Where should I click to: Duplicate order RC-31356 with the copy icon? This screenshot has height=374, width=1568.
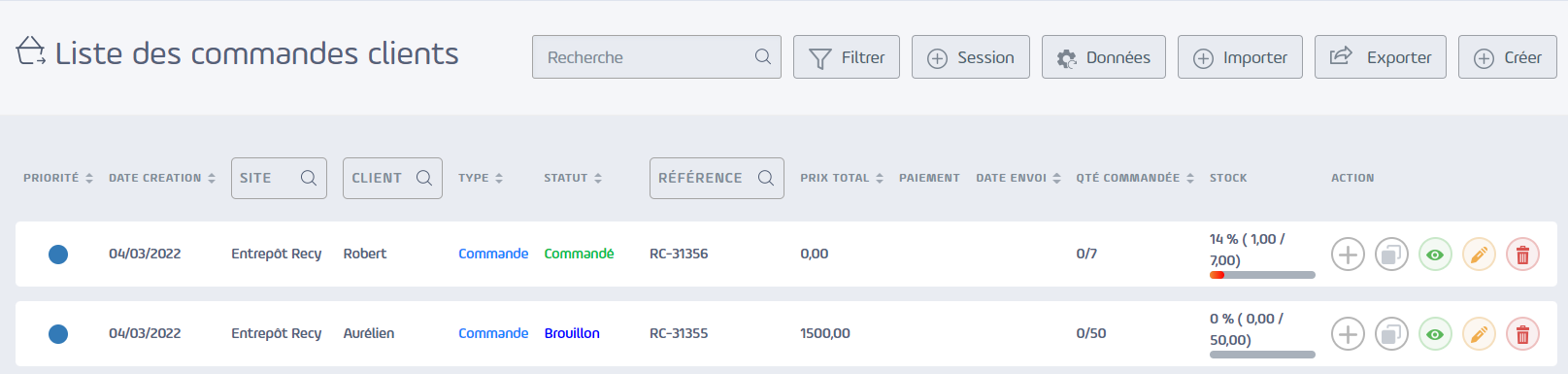click(1391, 255)
